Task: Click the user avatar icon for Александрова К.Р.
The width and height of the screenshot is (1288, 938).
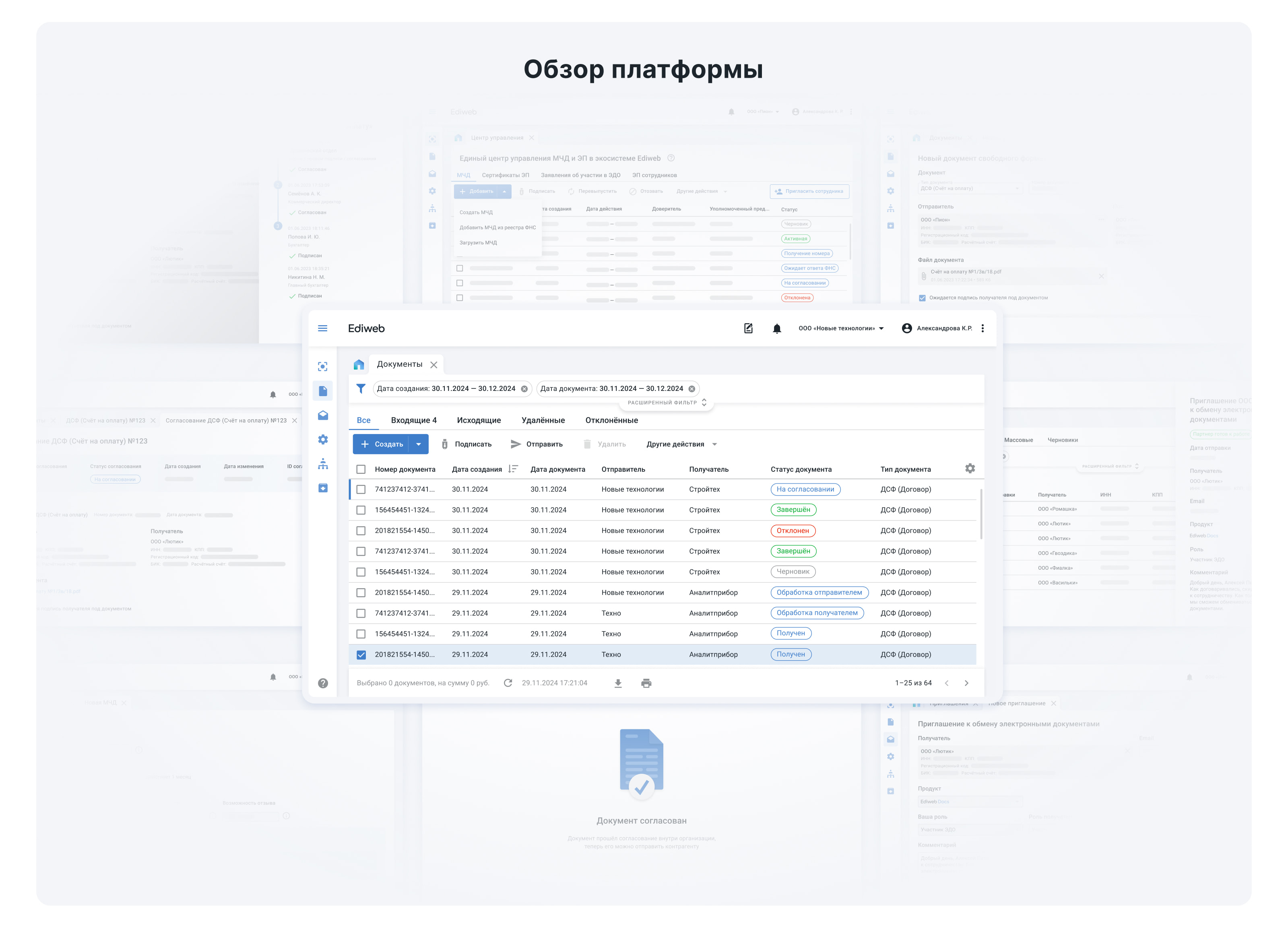Action: [907, 329]
